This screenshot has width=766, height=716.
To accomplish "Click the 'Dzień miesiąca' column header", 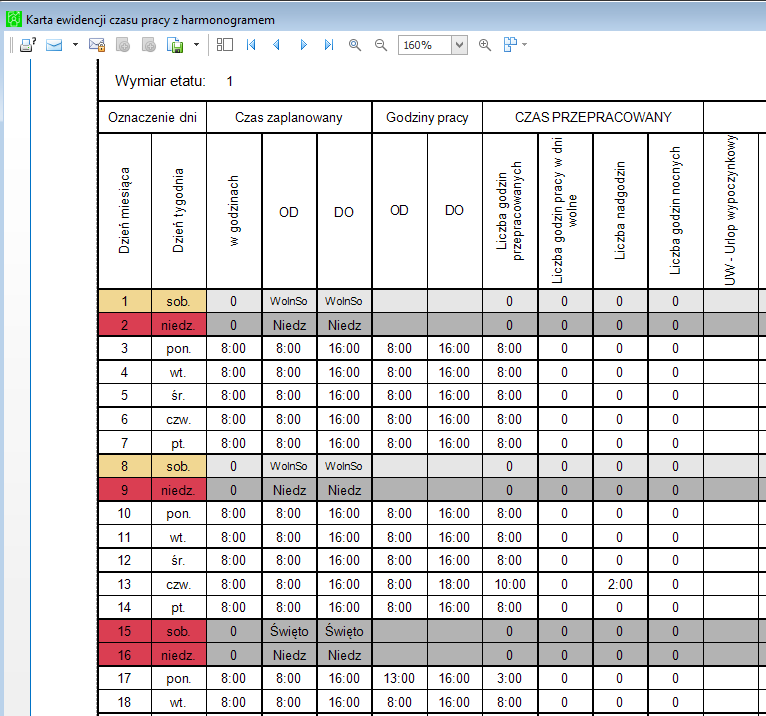I will (125, 211).
